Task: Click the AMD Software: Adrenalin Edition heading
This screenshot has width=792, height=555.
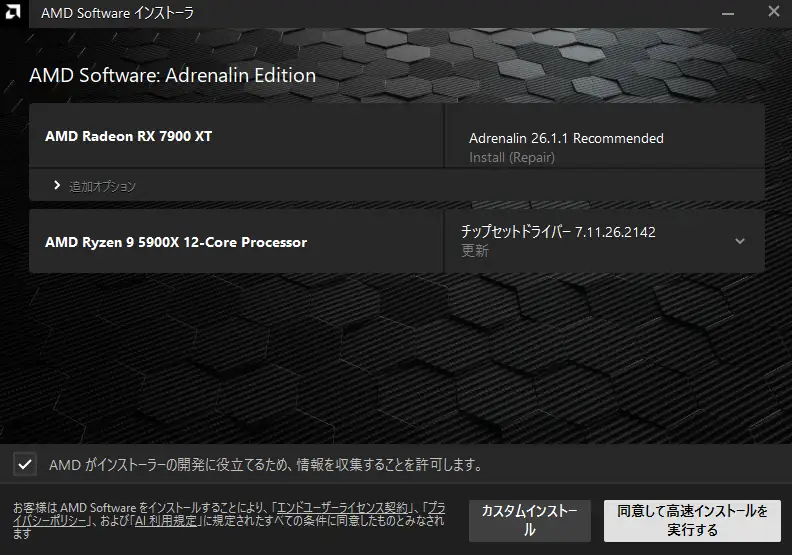Action: pyautogui.click(x=172, y=76)
